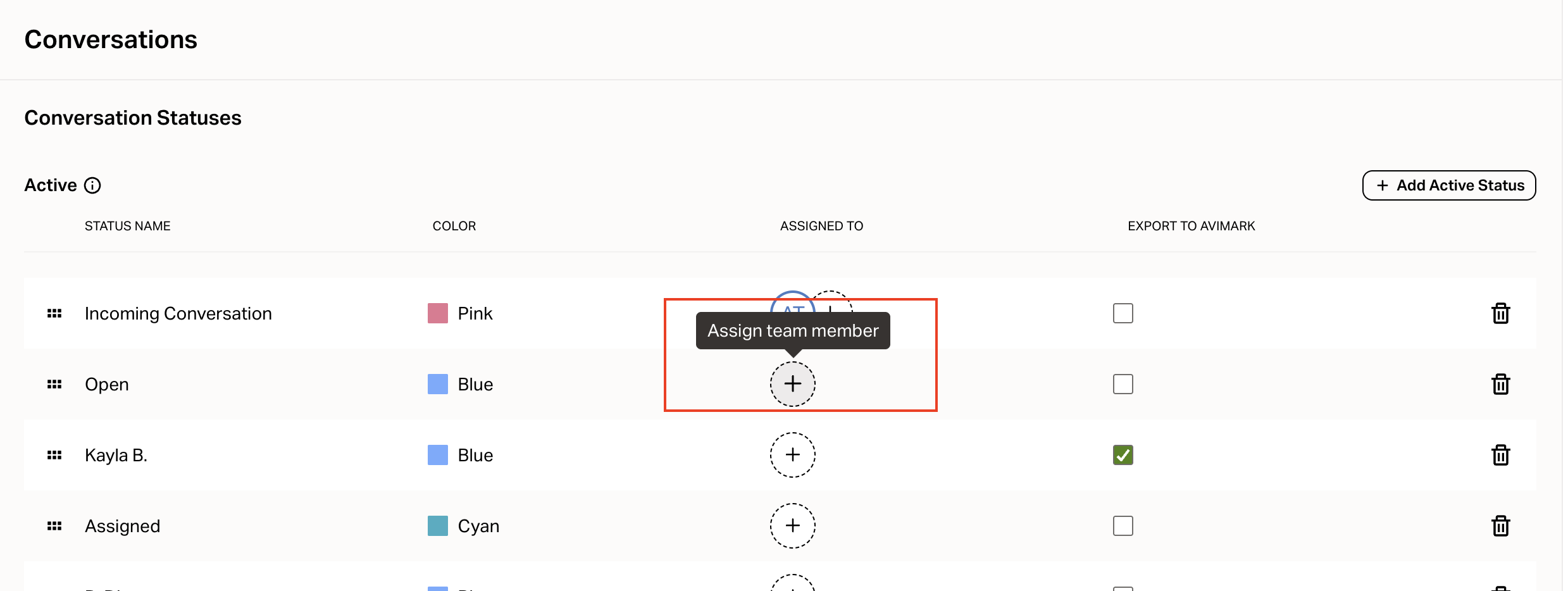1568x591 pixels.
Task: Click drag handle beside Open status
Action: click(x=54, y=384)
